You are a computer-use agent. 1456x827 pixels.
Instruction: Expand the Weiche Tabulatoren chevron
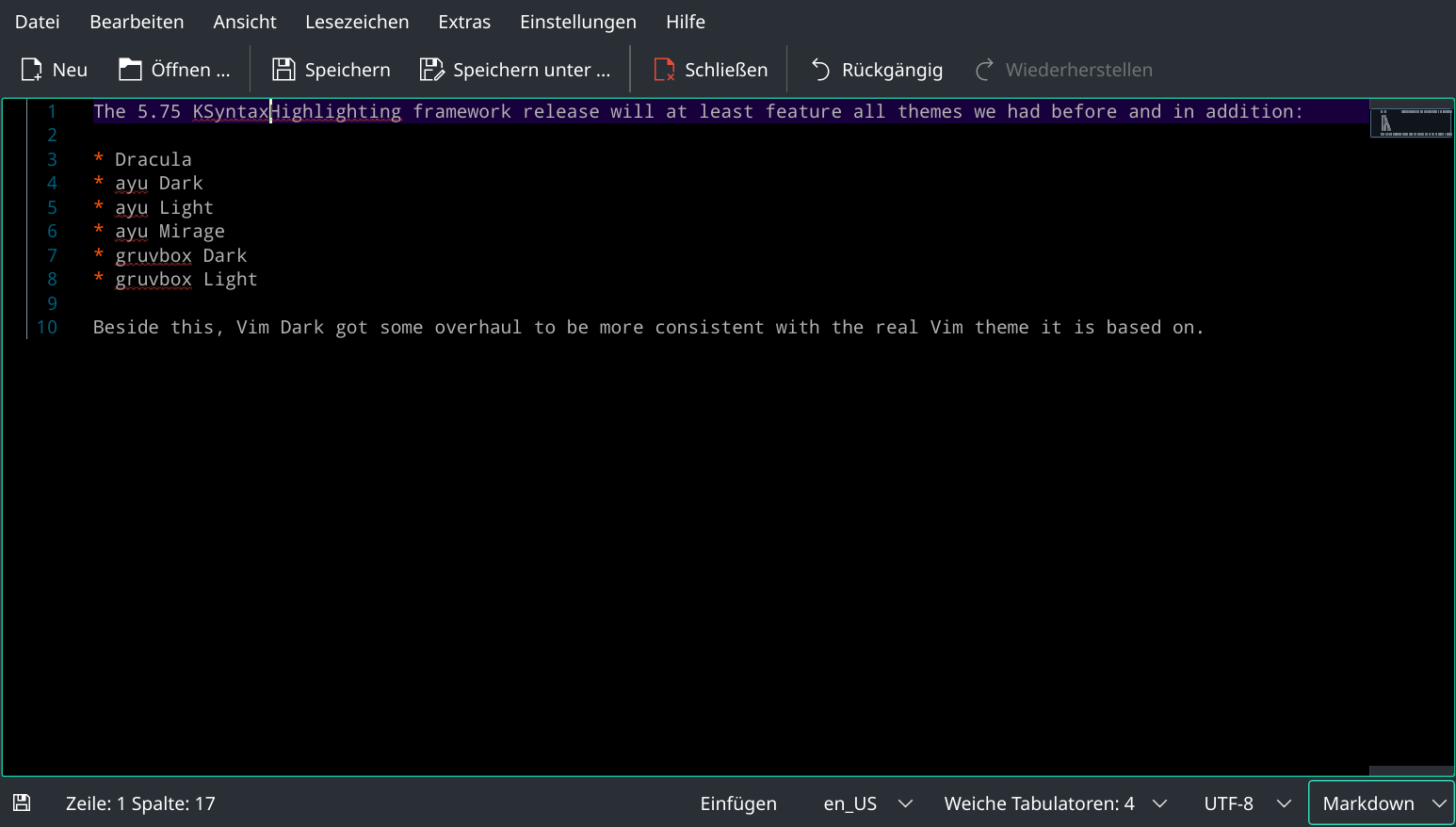tap(1159, 803)
